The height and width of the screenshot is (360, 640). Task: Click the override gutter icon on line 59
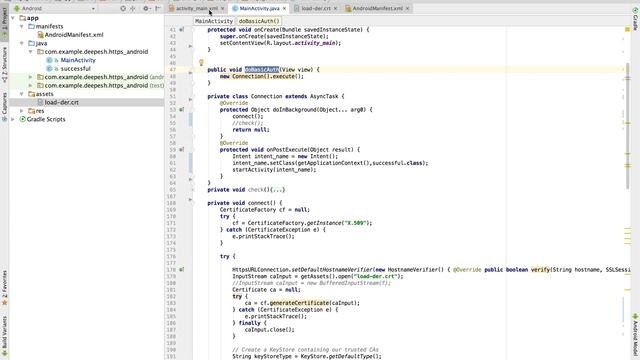point(182,149)
